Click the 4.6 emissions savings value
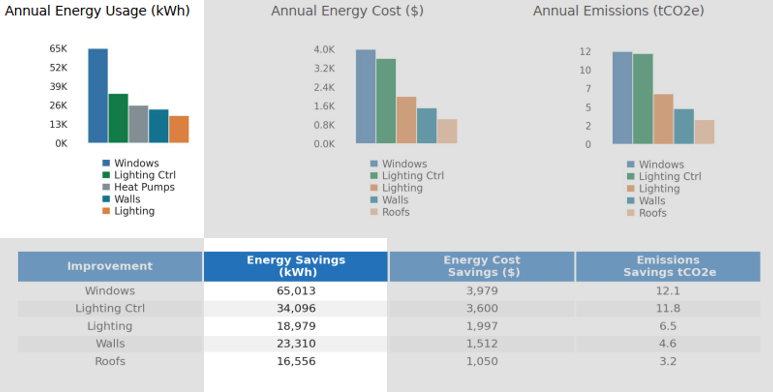Screen dimensions: 773x392 coord(668,344)
